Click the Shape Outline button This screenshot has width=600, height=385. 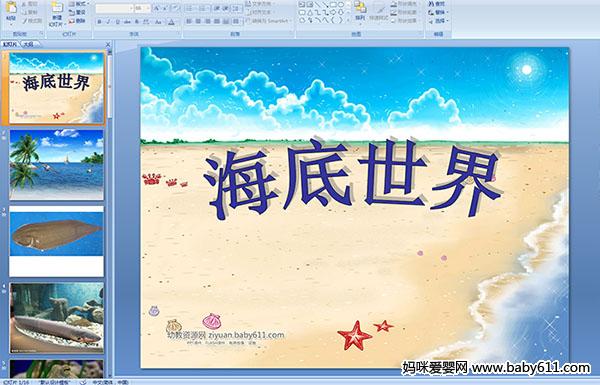[x=405, y=12]
